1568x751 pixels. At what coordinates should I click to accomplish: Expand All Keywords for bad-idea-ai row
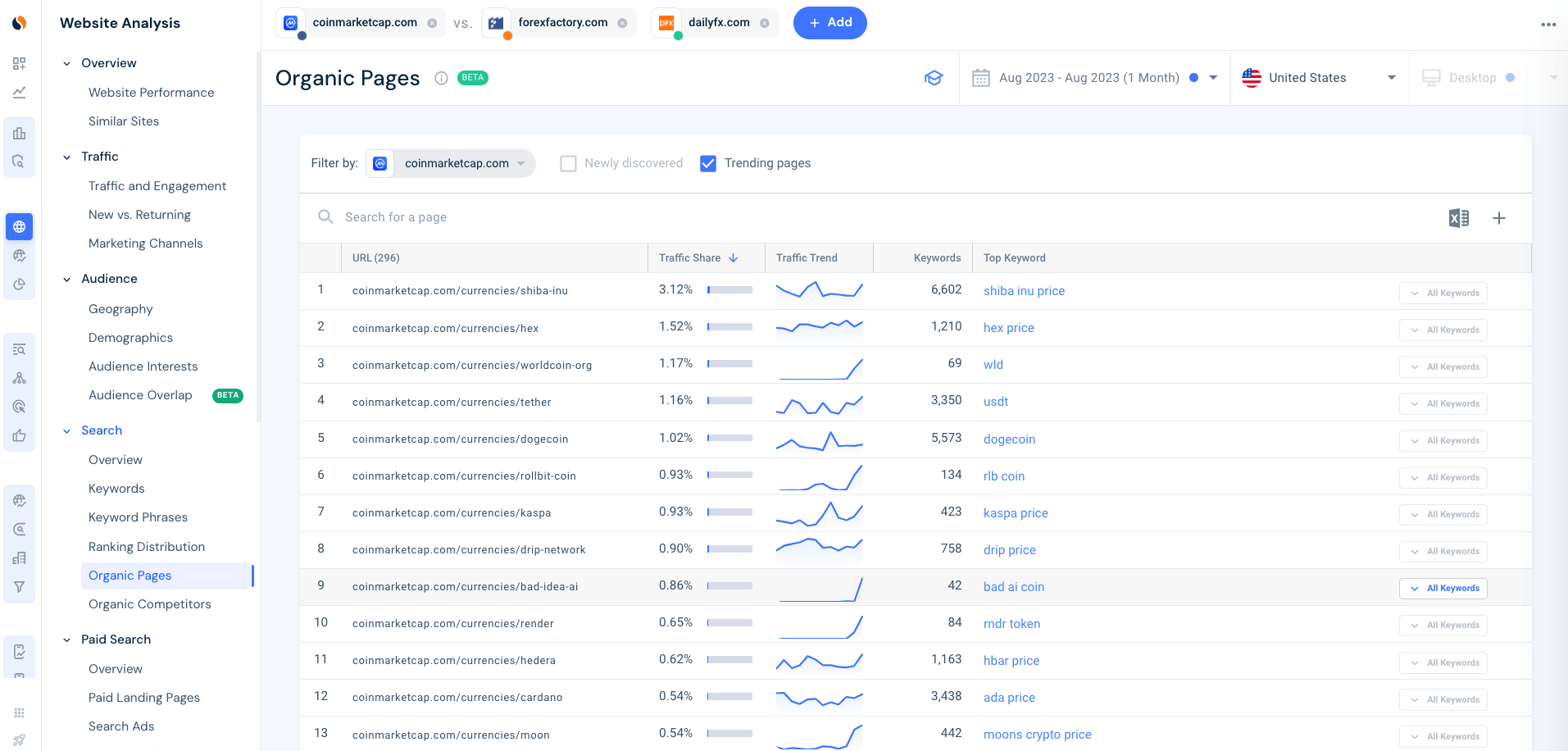[1443, 589]
